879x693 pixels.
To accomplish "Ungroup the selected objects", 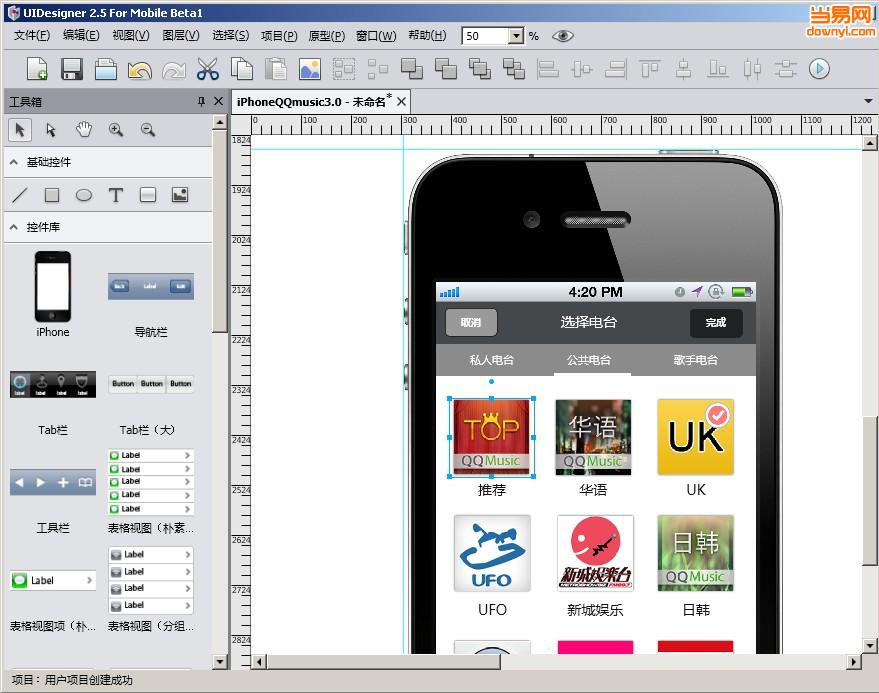I will 378,69.
